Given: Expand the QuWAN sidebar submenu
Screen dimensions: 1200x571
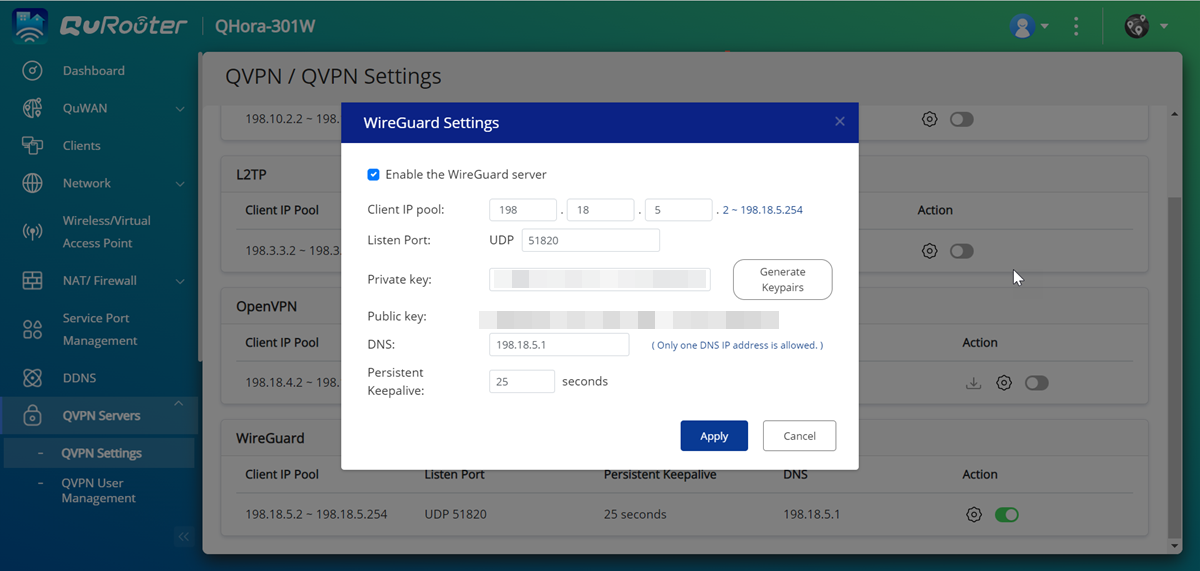Looking at the screenshot, I should (180, 109).
